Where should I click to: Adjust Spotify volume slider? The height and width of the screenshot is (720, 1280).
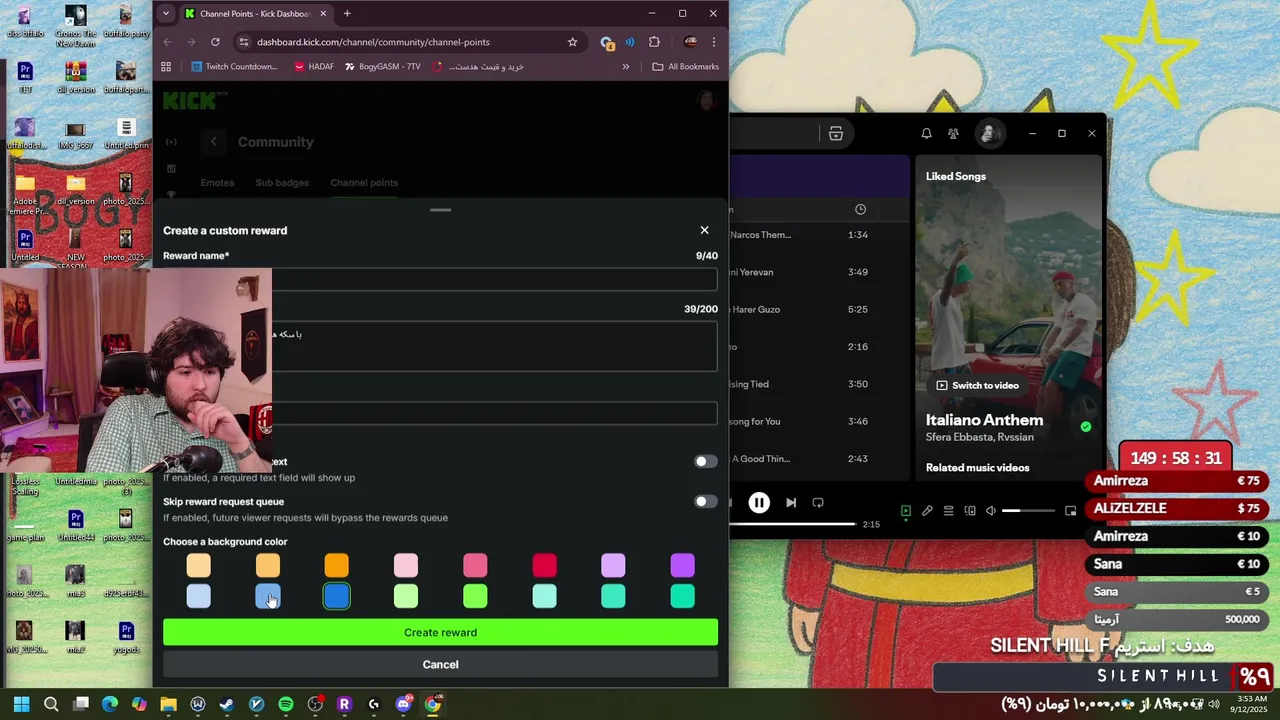(x=1028, y=511)
